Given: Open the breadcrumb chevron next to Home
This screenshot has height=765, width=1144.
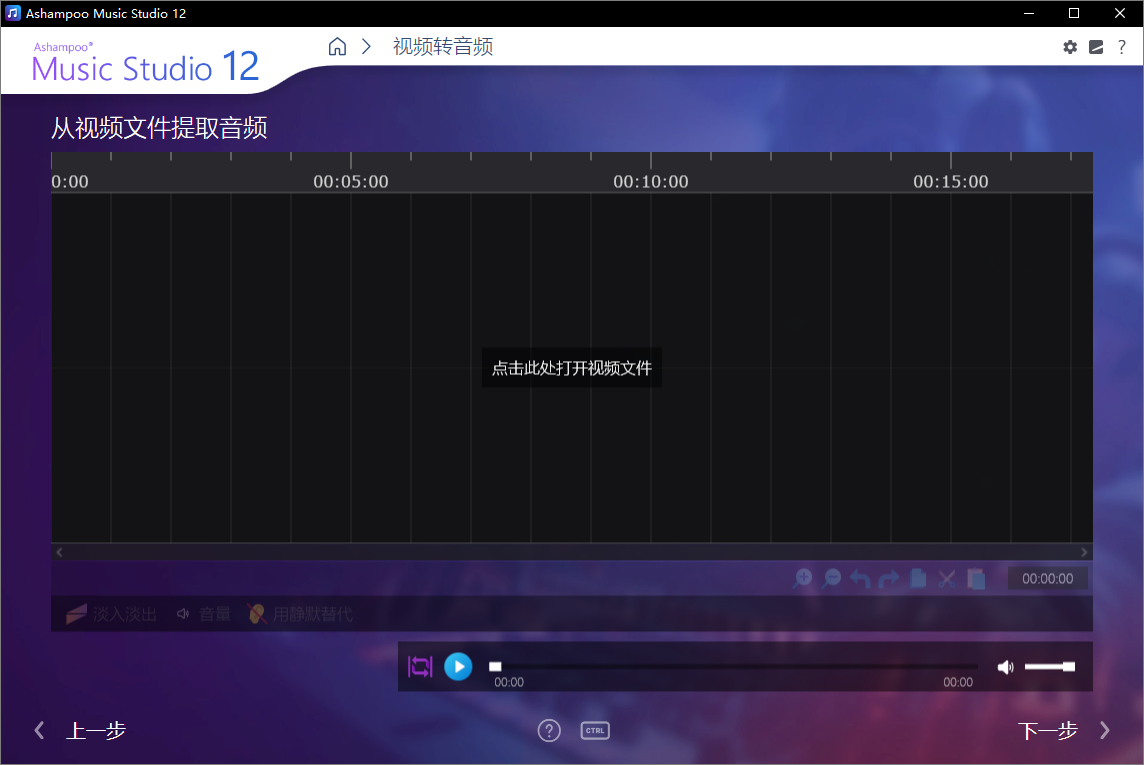Looking at the screenshot, I should click(365, 46).
